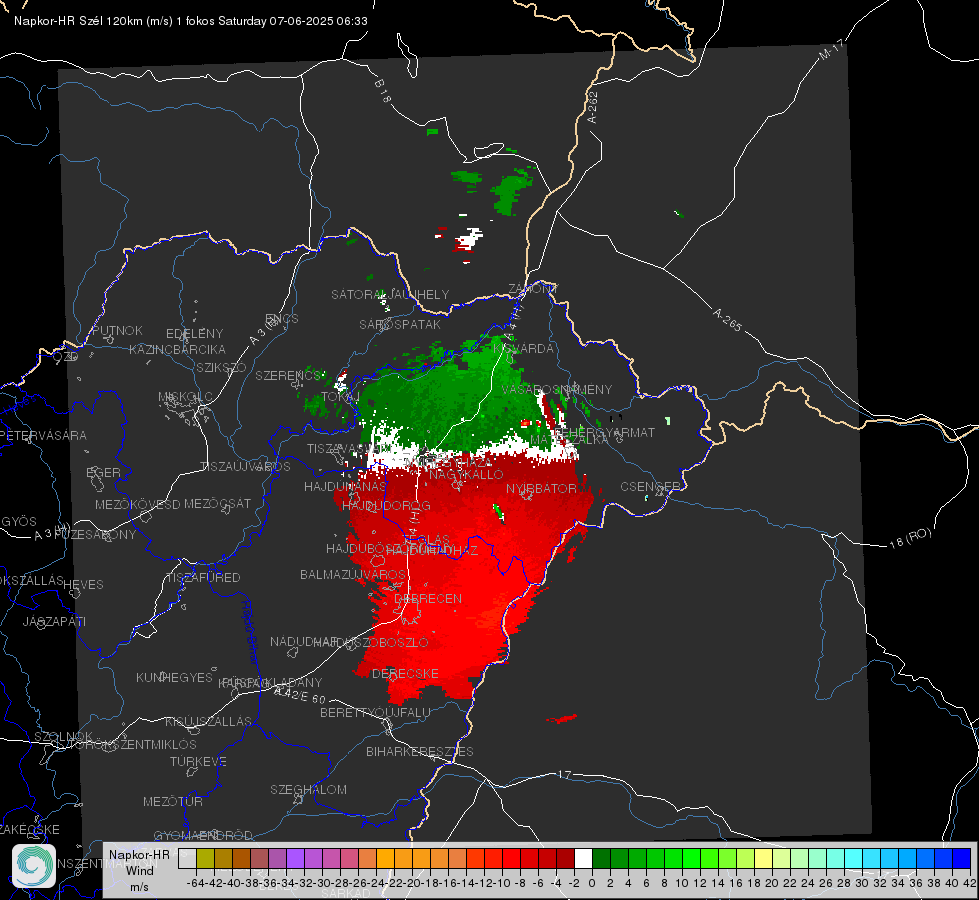Click the TISZAÚJVÁROS city label

click(x=245, y=467)
